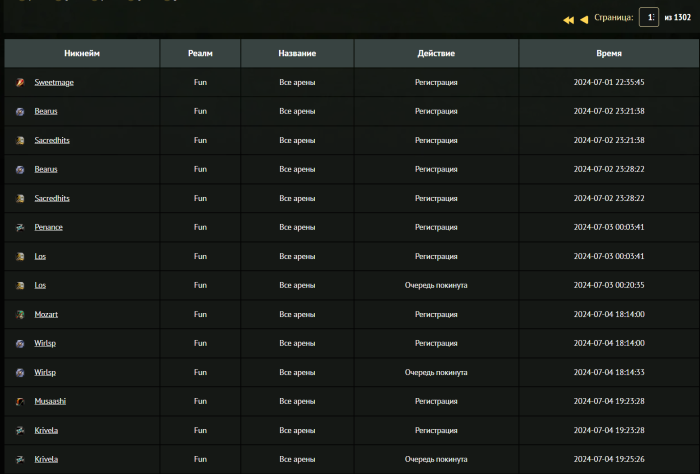
Task: Open Krivela link in the 19:25:26 row
Action: [x=46, y=459]
